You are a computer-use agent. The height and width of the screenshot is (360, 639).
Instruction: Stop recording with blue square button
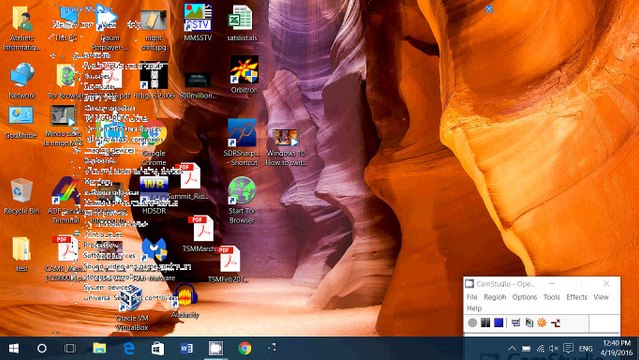[498, 323]
